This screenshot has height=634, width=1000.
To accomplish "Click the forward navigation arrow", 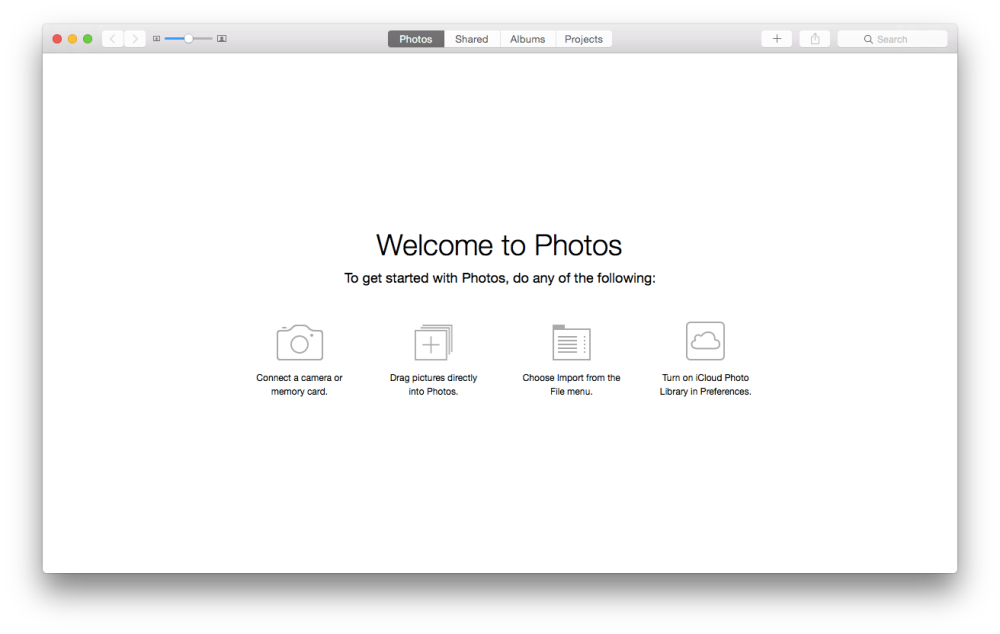I will tap(135, 38).
